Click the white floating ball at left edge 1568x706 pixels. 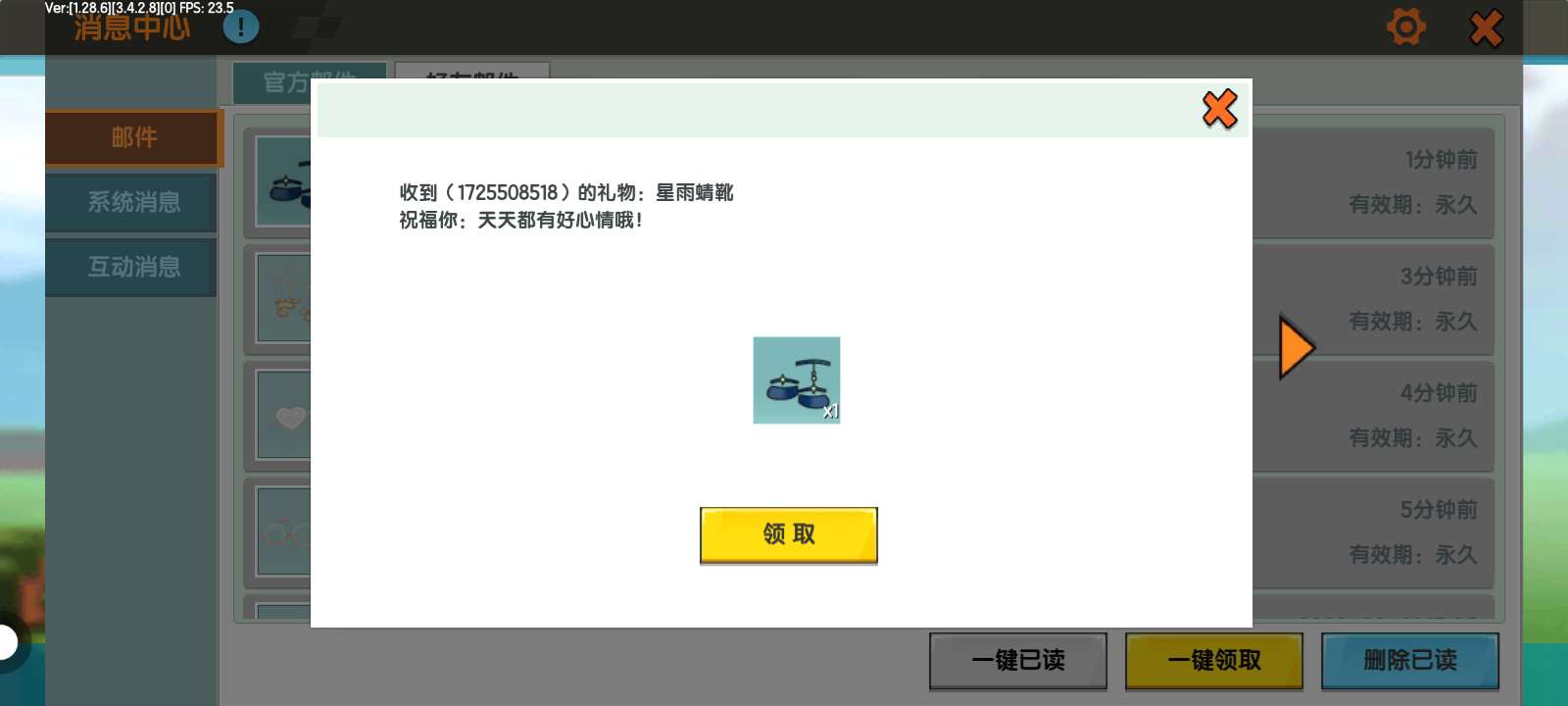tap(8, 643)
